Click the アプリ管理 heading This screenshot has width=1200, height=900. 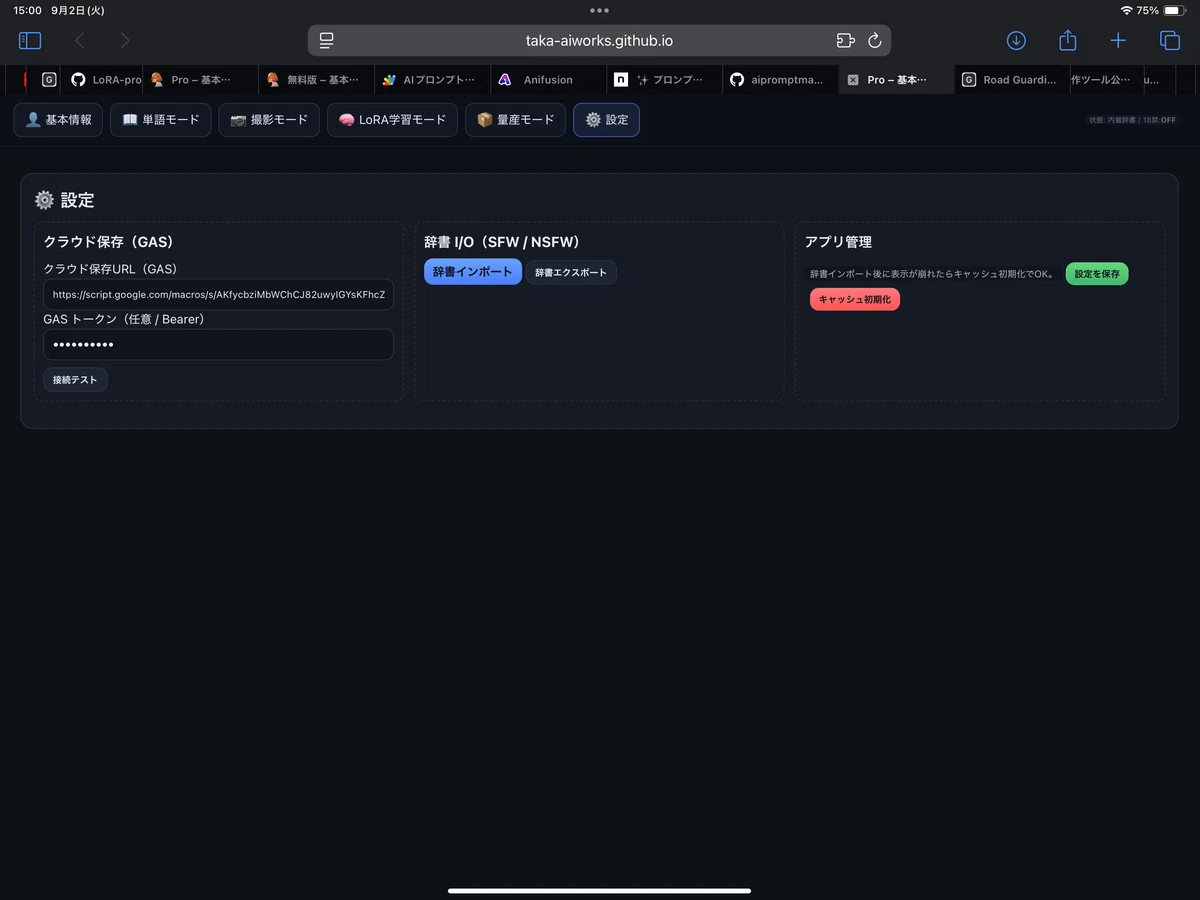(x=838, y=242)
